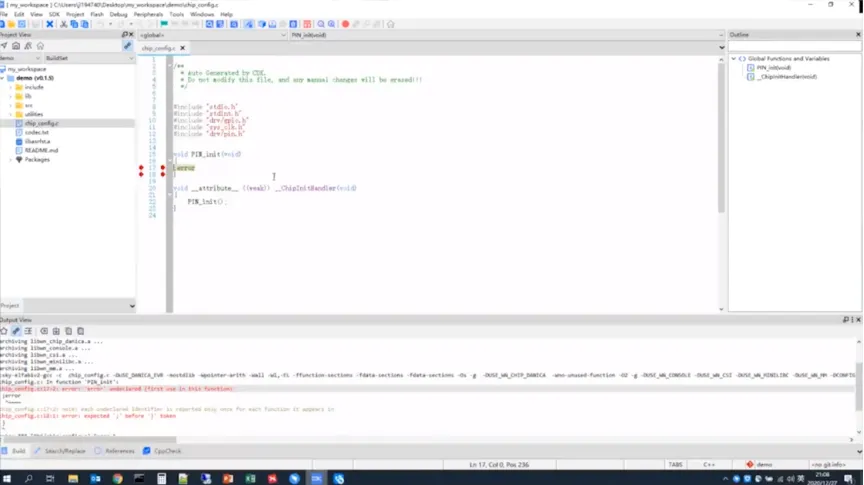Select PIN_init(void) in Outline
The width and height of the screenshot is (864, 485).
point(773,68)
